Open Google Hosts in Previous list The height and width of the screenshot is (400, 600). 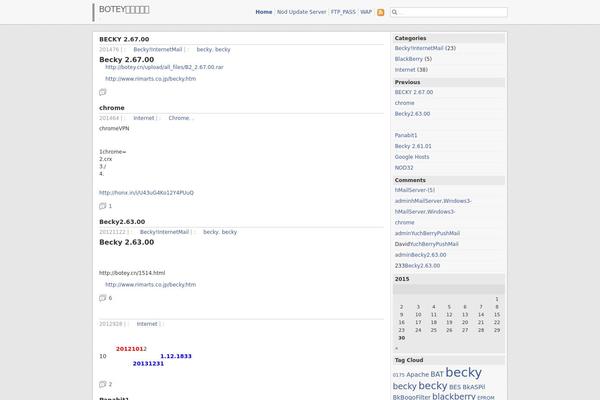click(412, 157)
